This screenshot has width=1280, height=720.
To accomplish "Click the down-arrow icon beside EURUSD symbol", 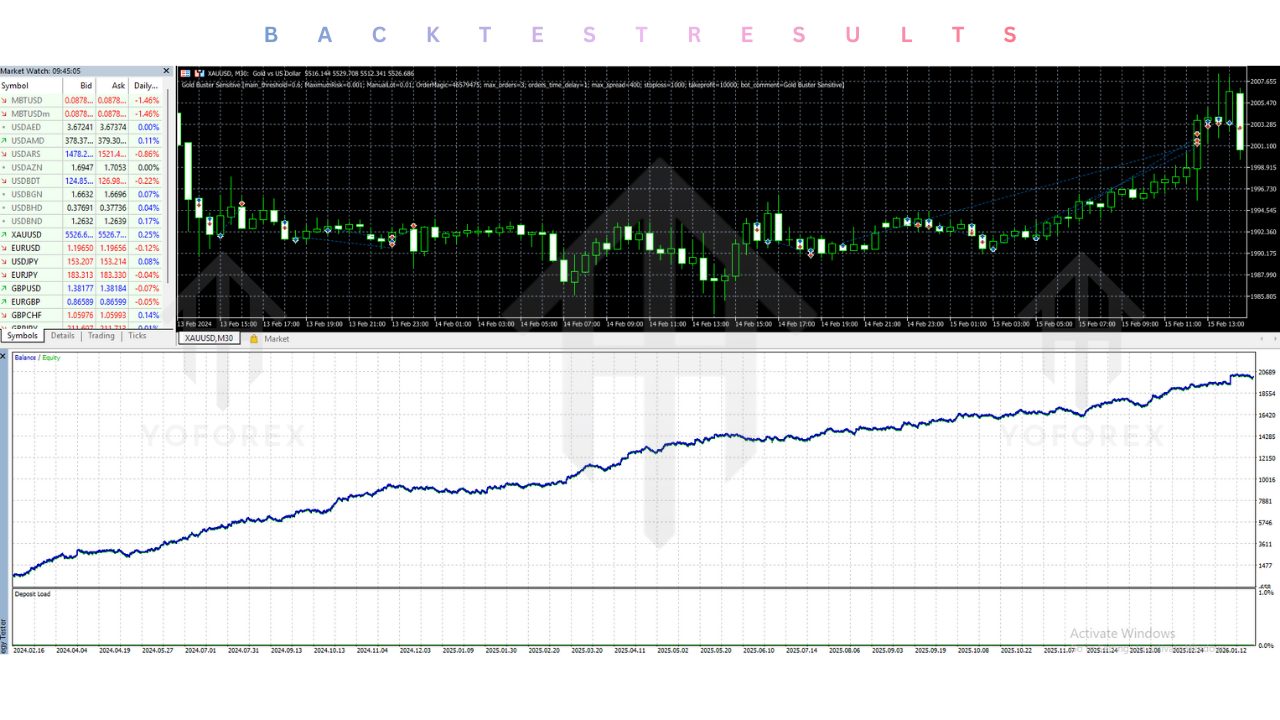I will [5, 248].
